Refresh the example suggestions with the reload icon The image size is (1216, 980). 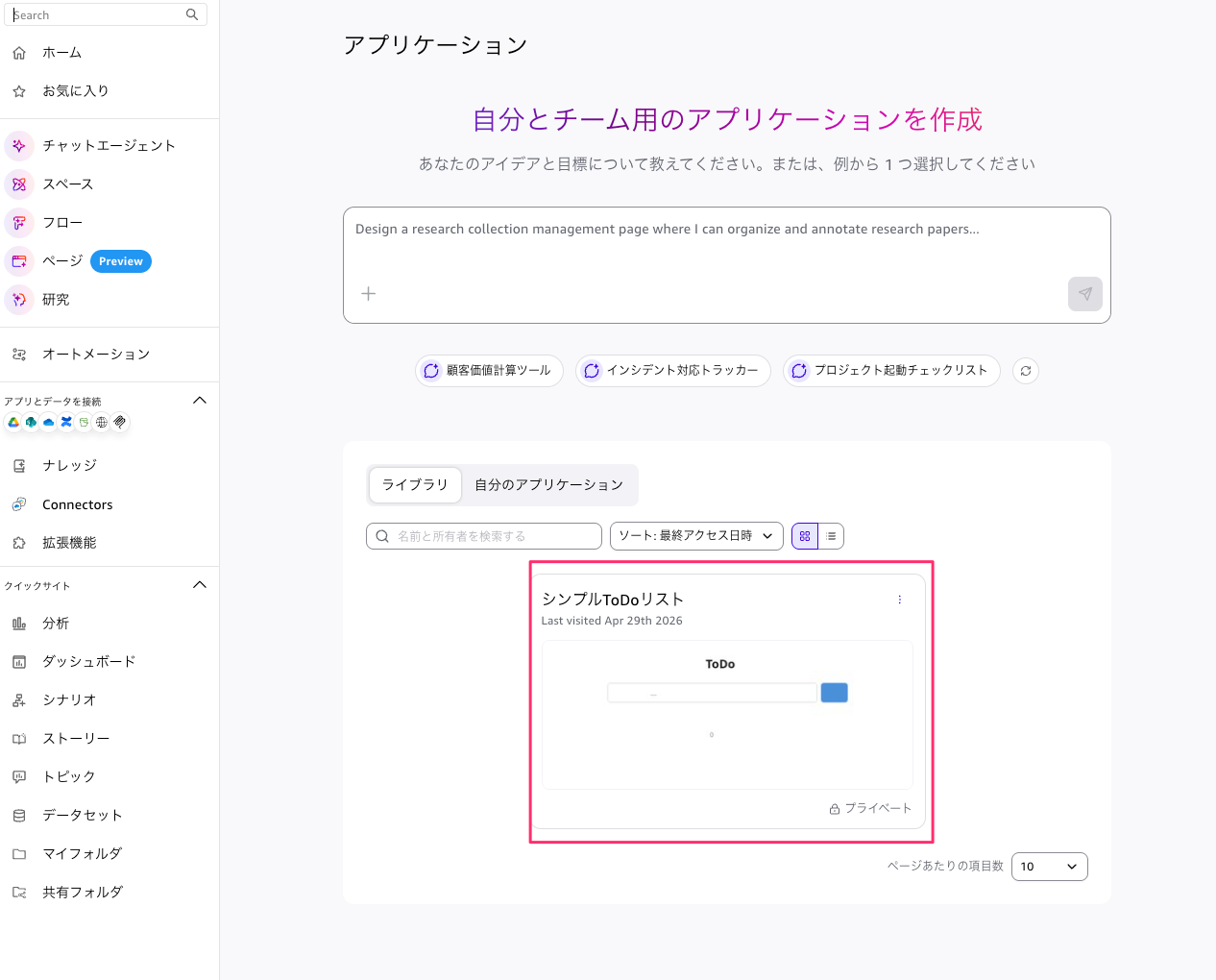(1026, 371)
